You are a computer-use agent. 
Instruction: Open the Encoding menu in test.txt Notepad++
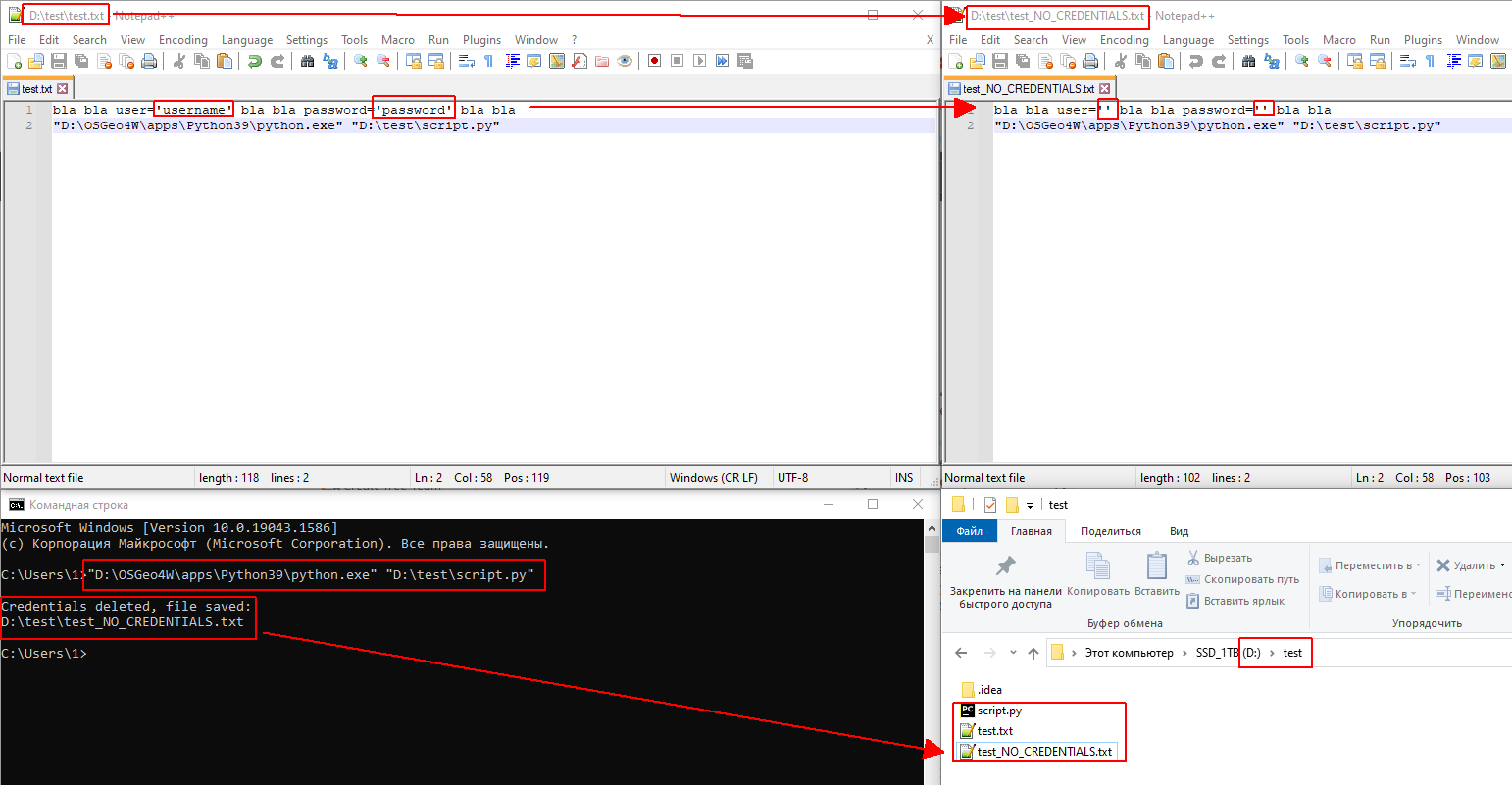[x=183, y=40]
